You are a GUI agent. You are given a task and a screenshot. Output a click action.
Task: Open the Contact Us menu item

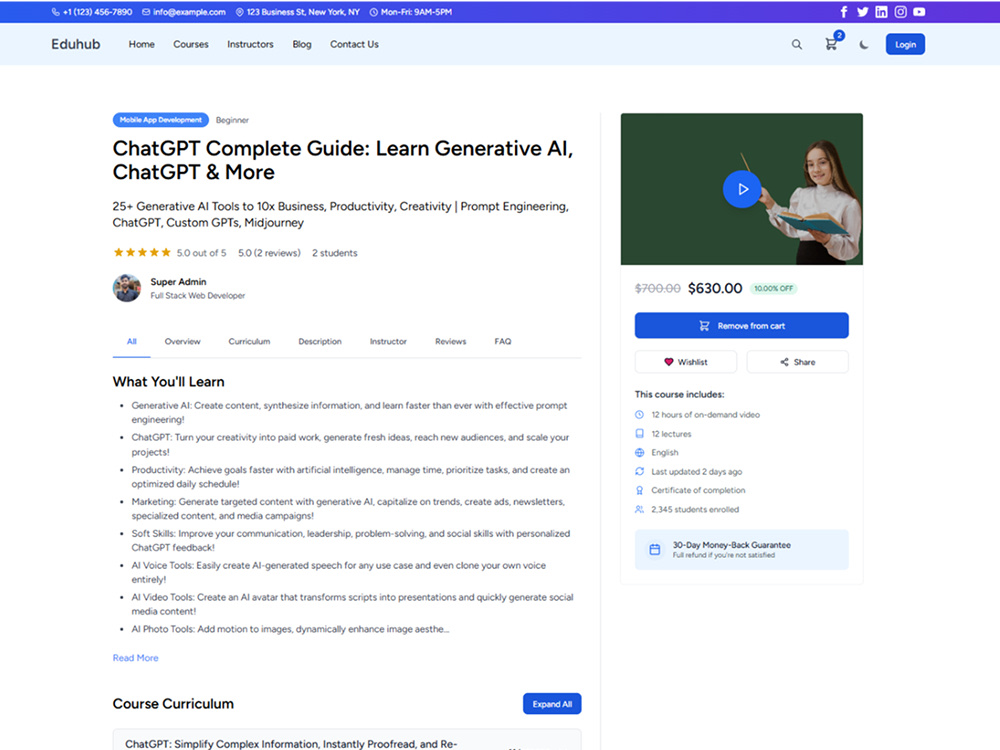(x=354, y=44)
